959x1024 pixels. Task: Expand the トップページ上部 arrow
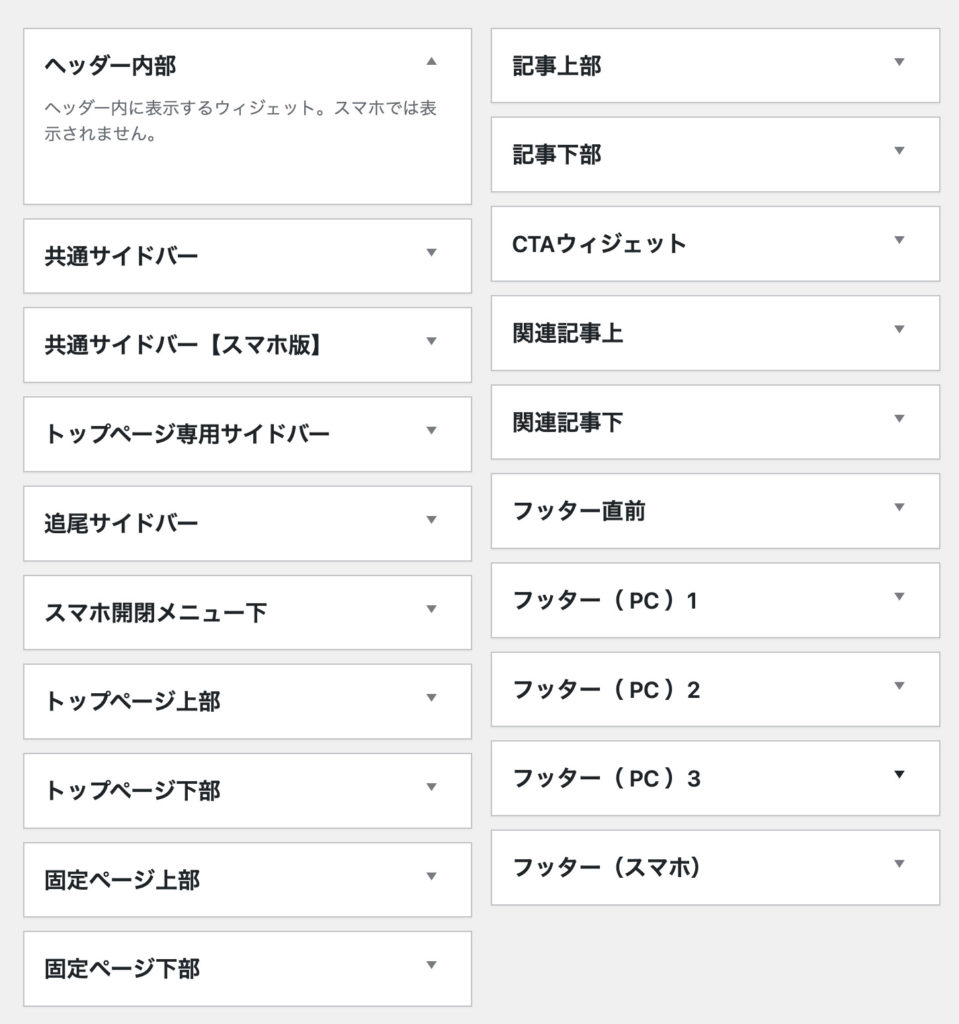pyautogui.click(x=431, y=698)
